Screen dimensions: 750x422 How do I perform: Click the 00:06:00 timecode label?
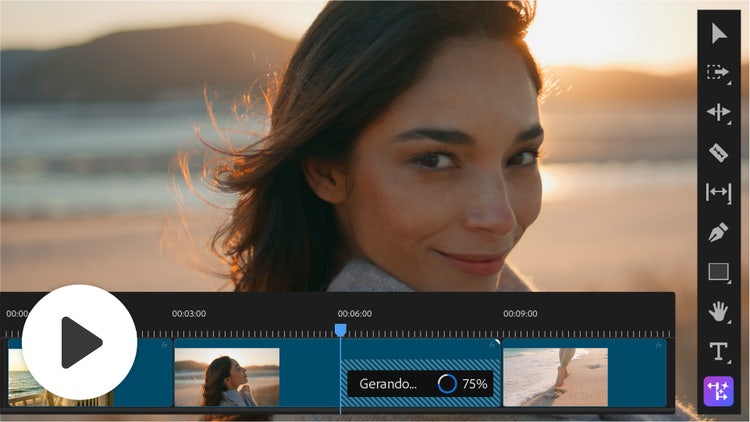click(354, 314)
